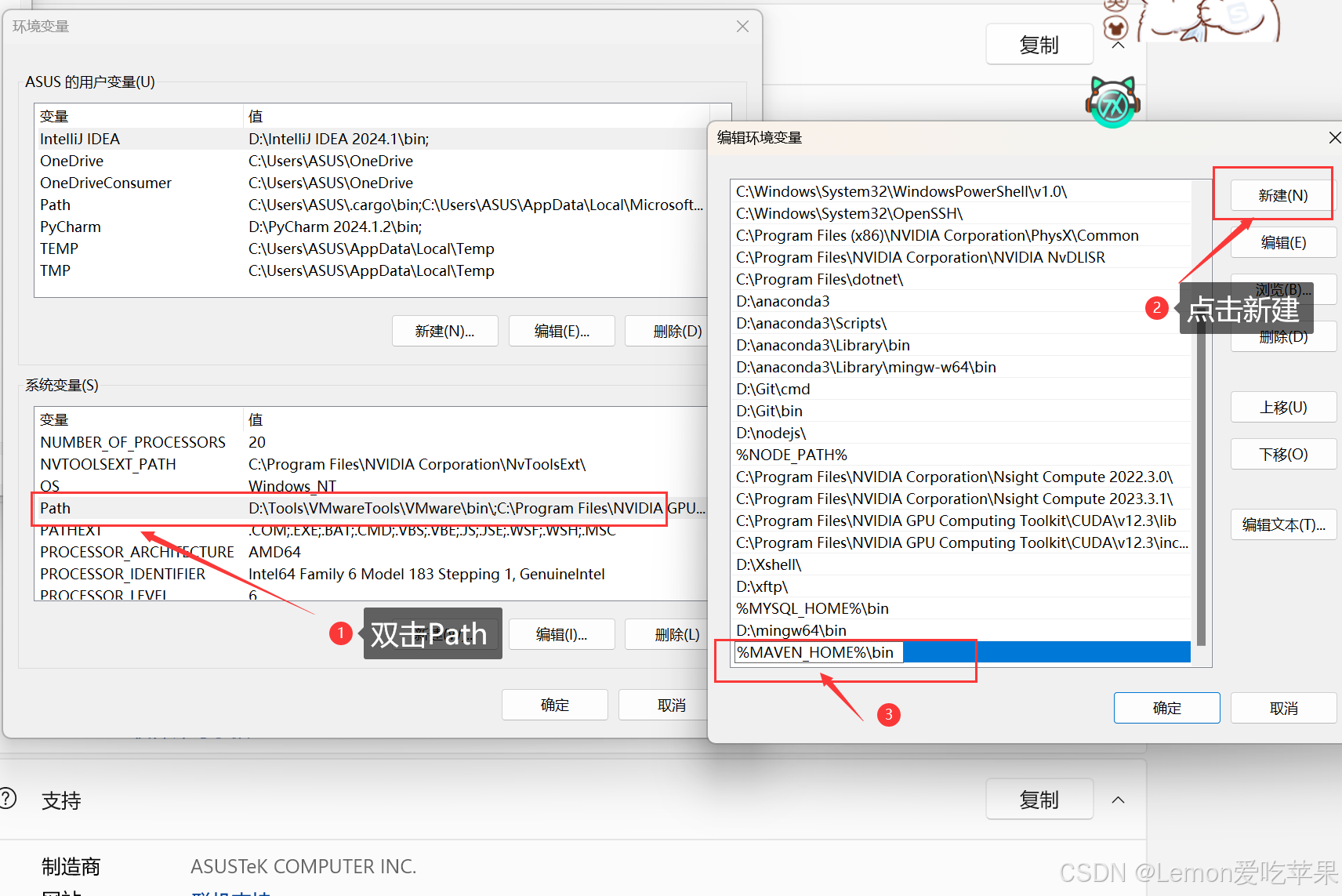Collapse the 支持 section chevron

tap(1119, 800)
